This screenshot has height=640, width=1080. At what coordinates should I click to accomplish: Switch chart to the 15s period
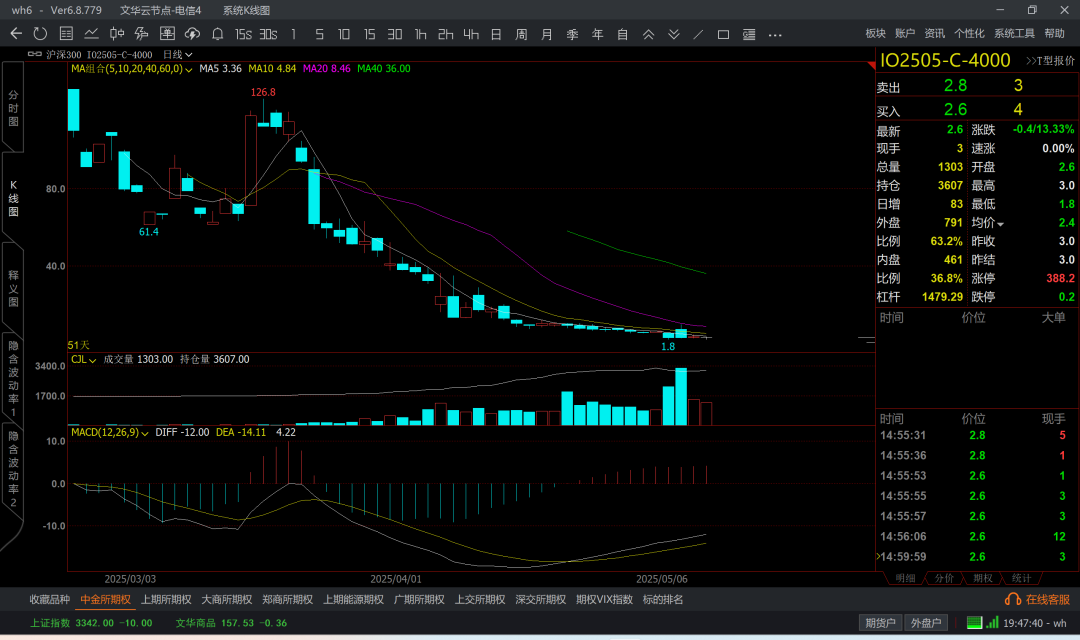243,34
